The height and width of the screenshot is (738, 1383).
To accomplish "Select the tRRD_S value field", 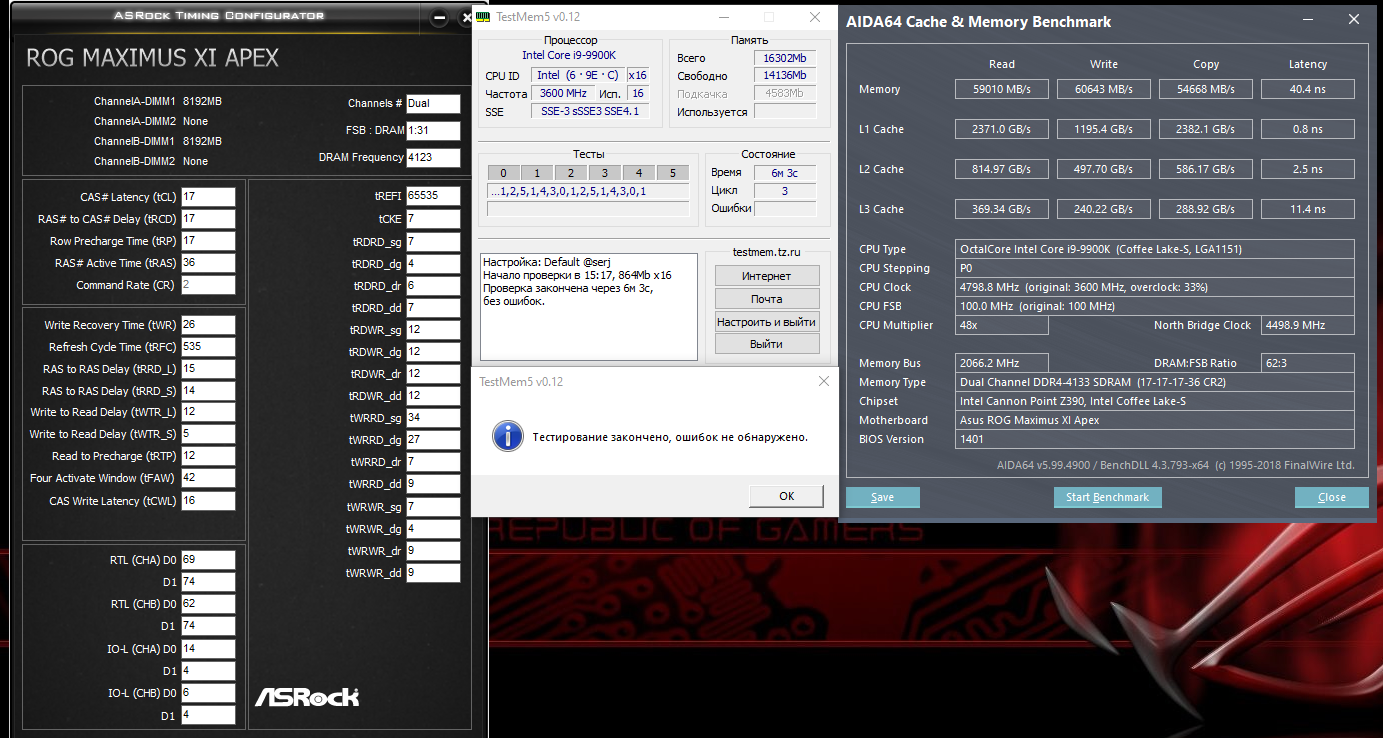I will point(208,391).
